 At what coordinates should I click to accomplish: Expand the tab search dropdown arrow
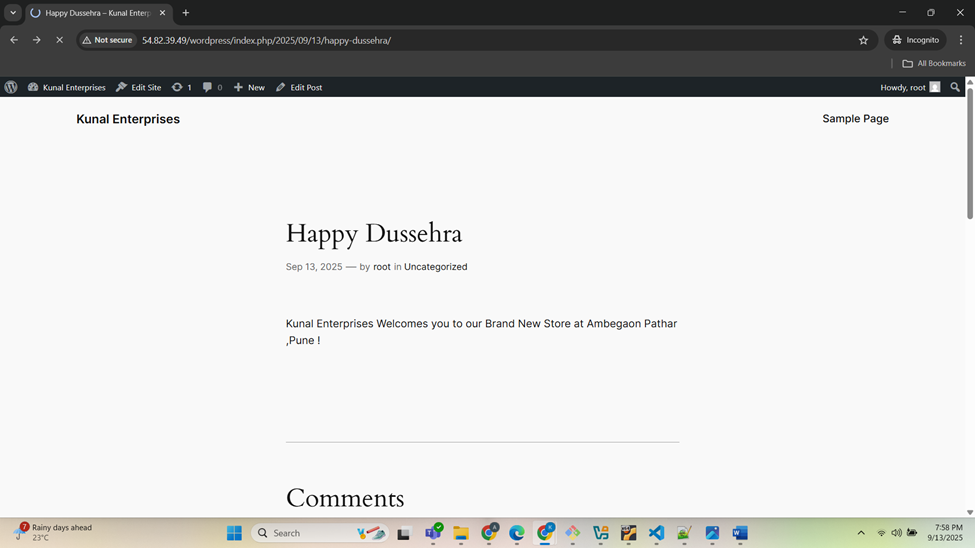pos(13,13)
